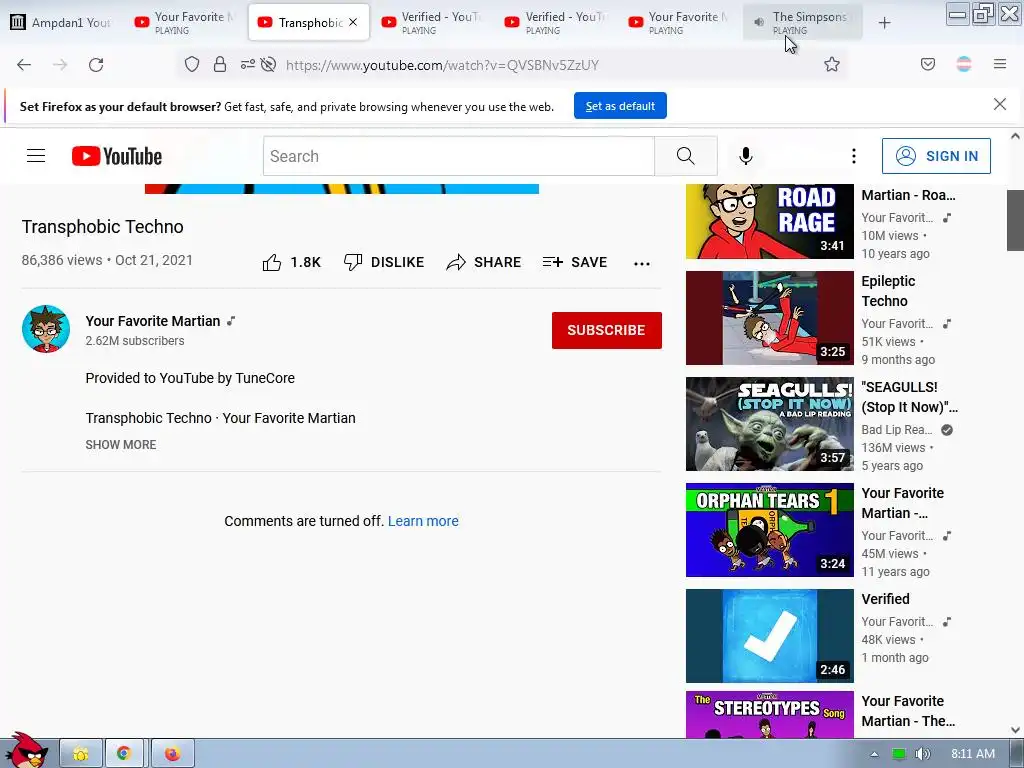This screenshot has height=768, width=1024.
Task: Open Orphan Tears video thumbnail
Action: click(769, 530)
